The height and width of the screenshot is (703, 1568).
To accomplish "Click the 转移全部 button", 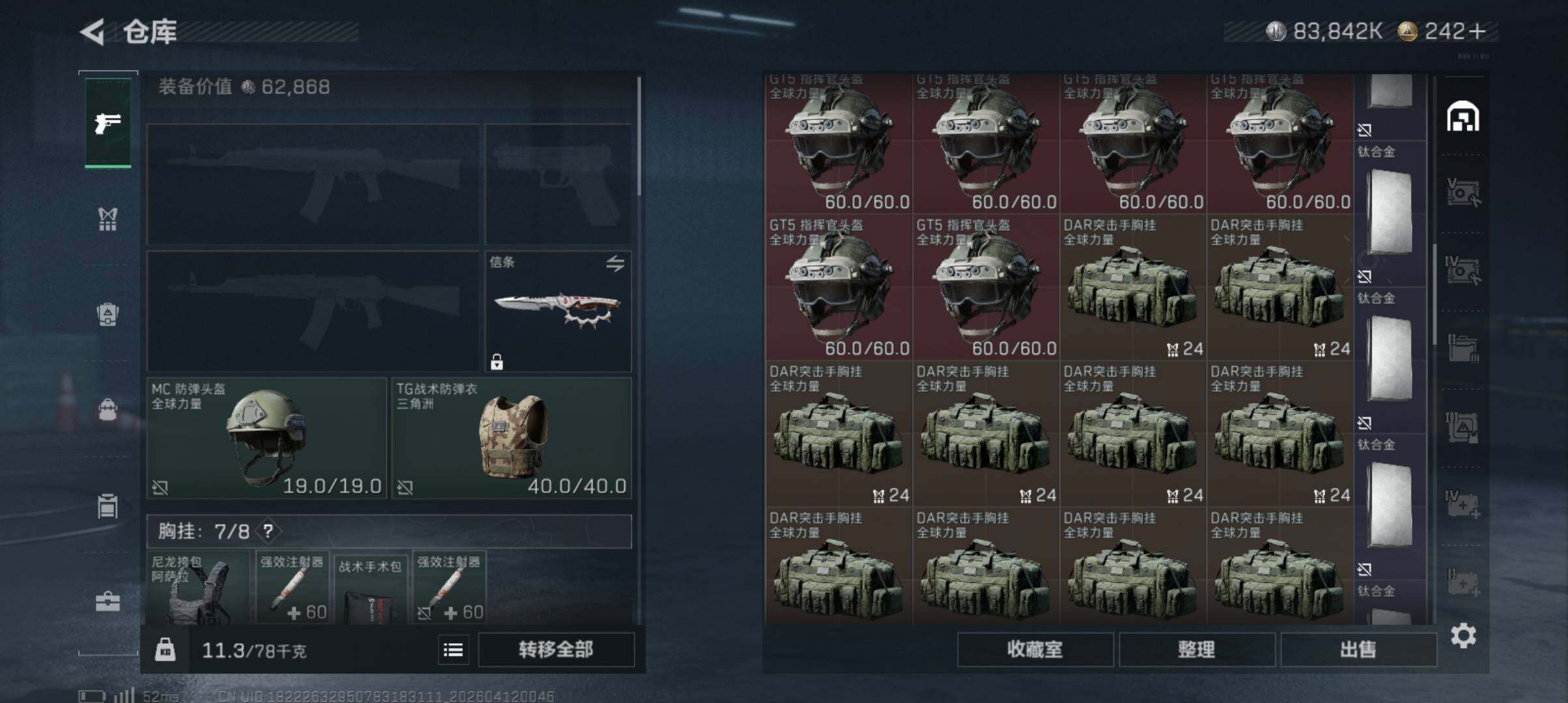I will pyautogui.click(x=556, y=650).
